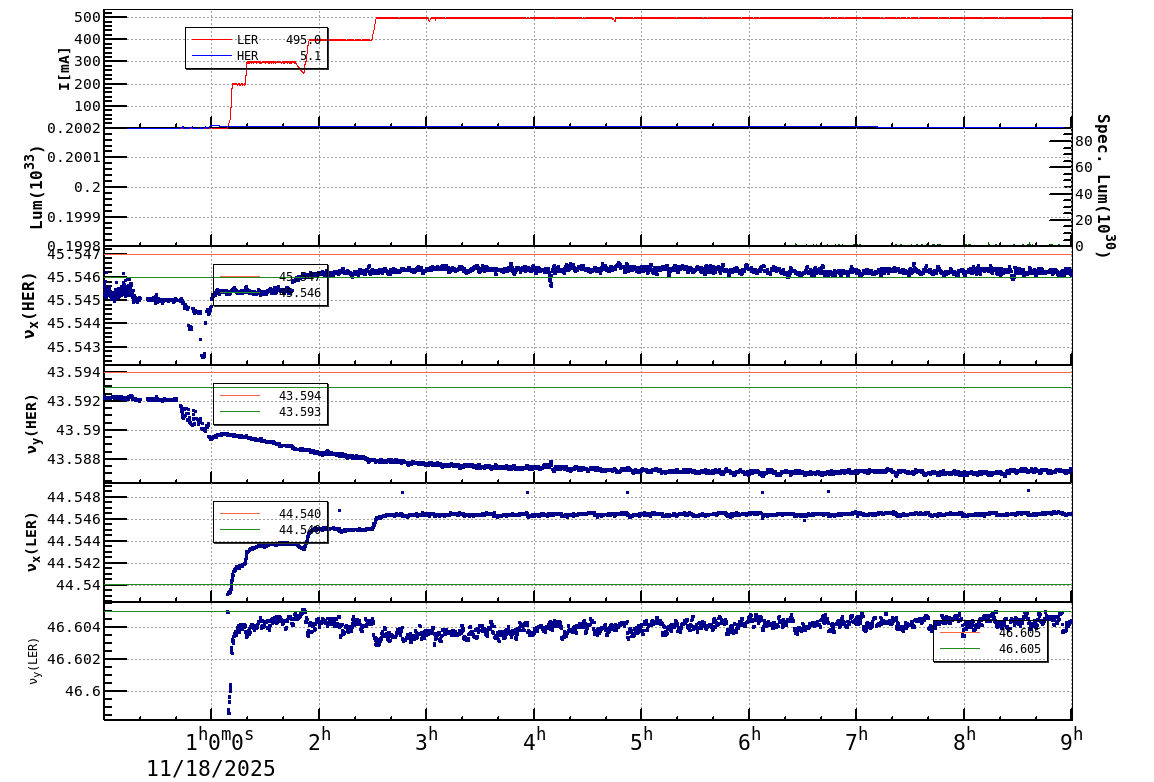This screenshot has width=1154, height=782.
Task: Click the 11/18/2025 date label
Action: coord(210,769)
